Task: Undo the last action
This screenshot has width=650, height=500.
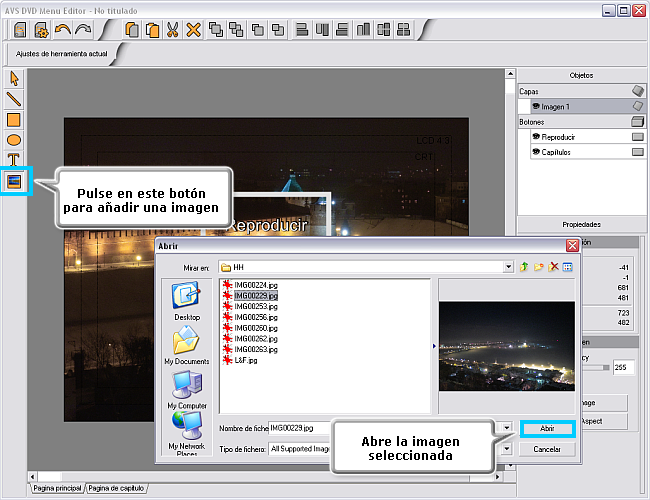Action: (x=63, y=30)
